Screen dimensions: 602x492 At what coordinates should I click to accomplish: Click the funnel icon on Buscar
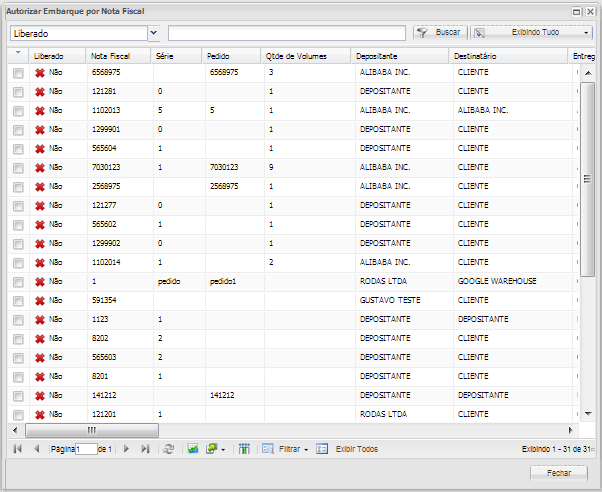click(422, 33)
